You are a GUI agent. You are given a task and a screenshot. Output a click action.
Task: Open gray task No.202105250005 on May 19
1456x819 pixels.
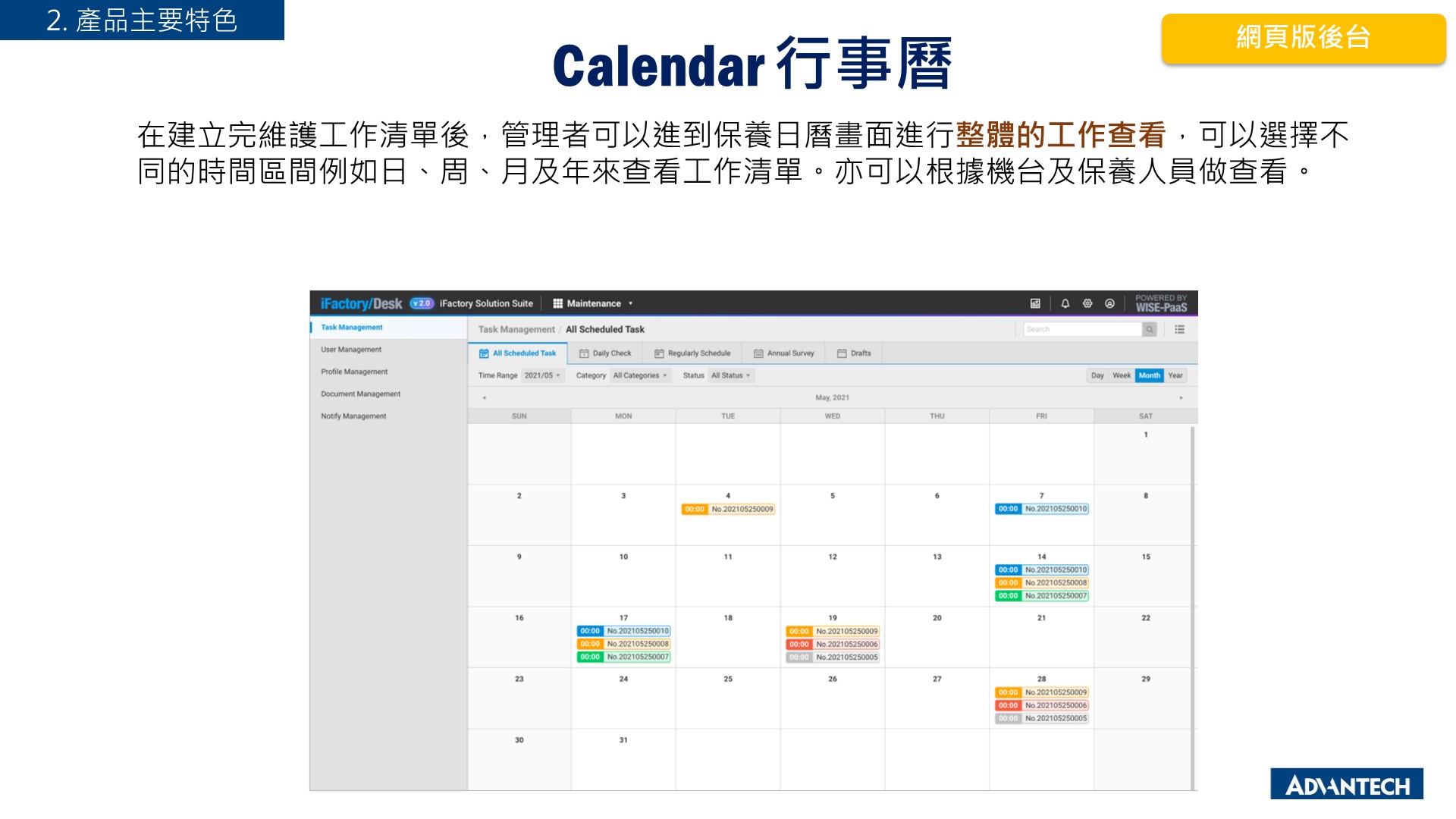pos(833,657)
